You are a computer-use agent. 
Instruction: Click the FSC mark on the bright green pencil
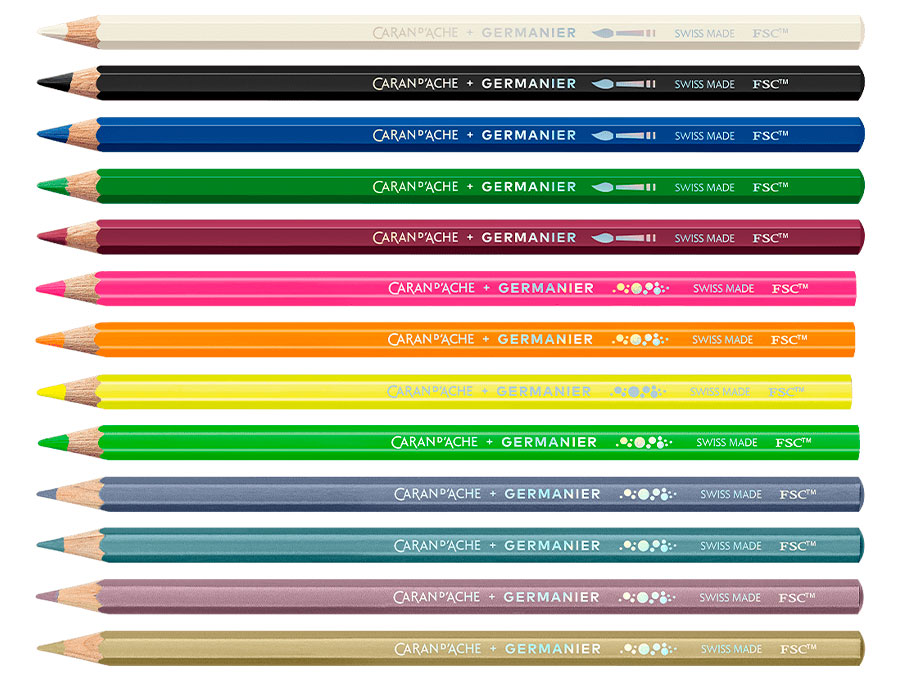(x=793, y=442)
